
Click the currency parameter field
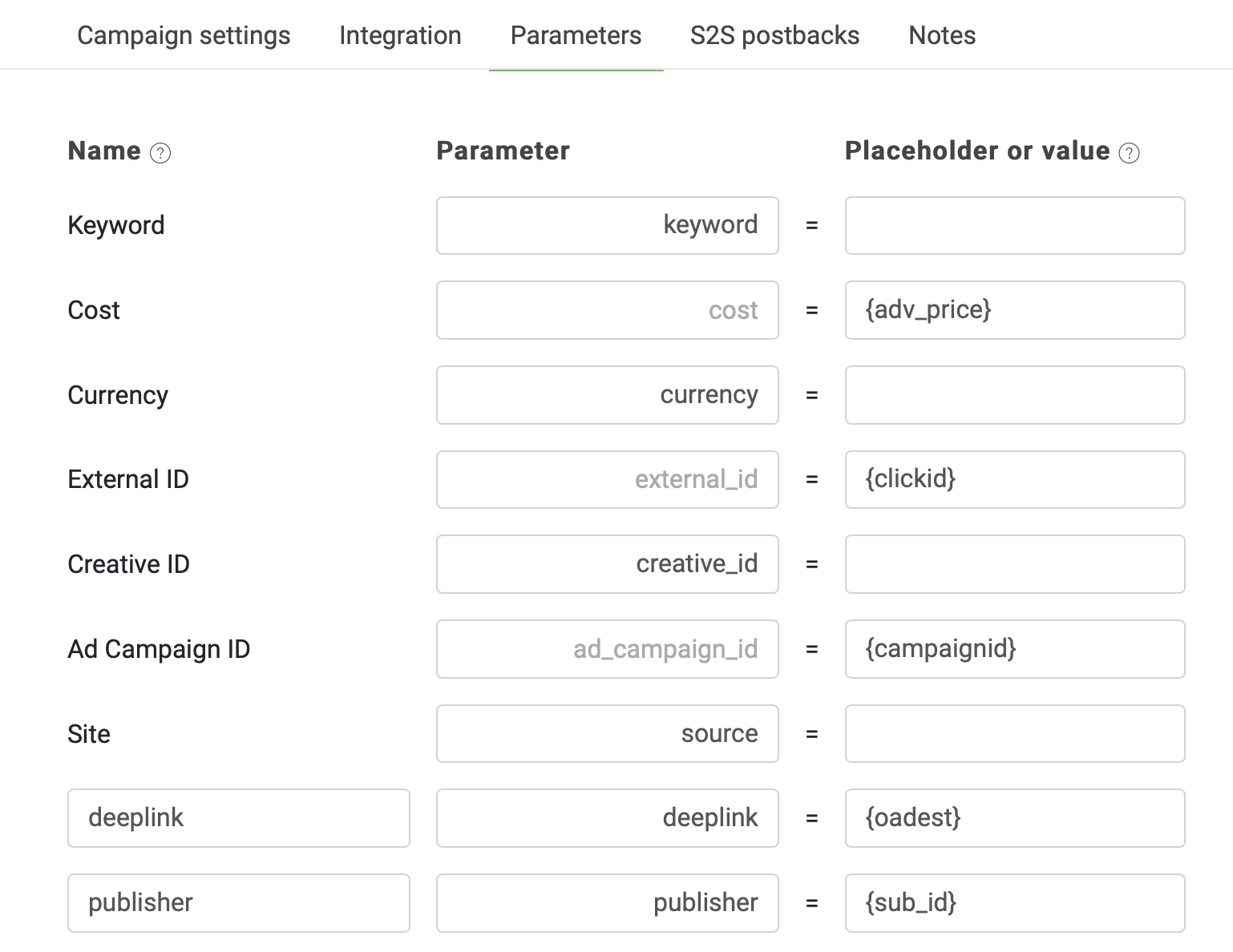608,395
